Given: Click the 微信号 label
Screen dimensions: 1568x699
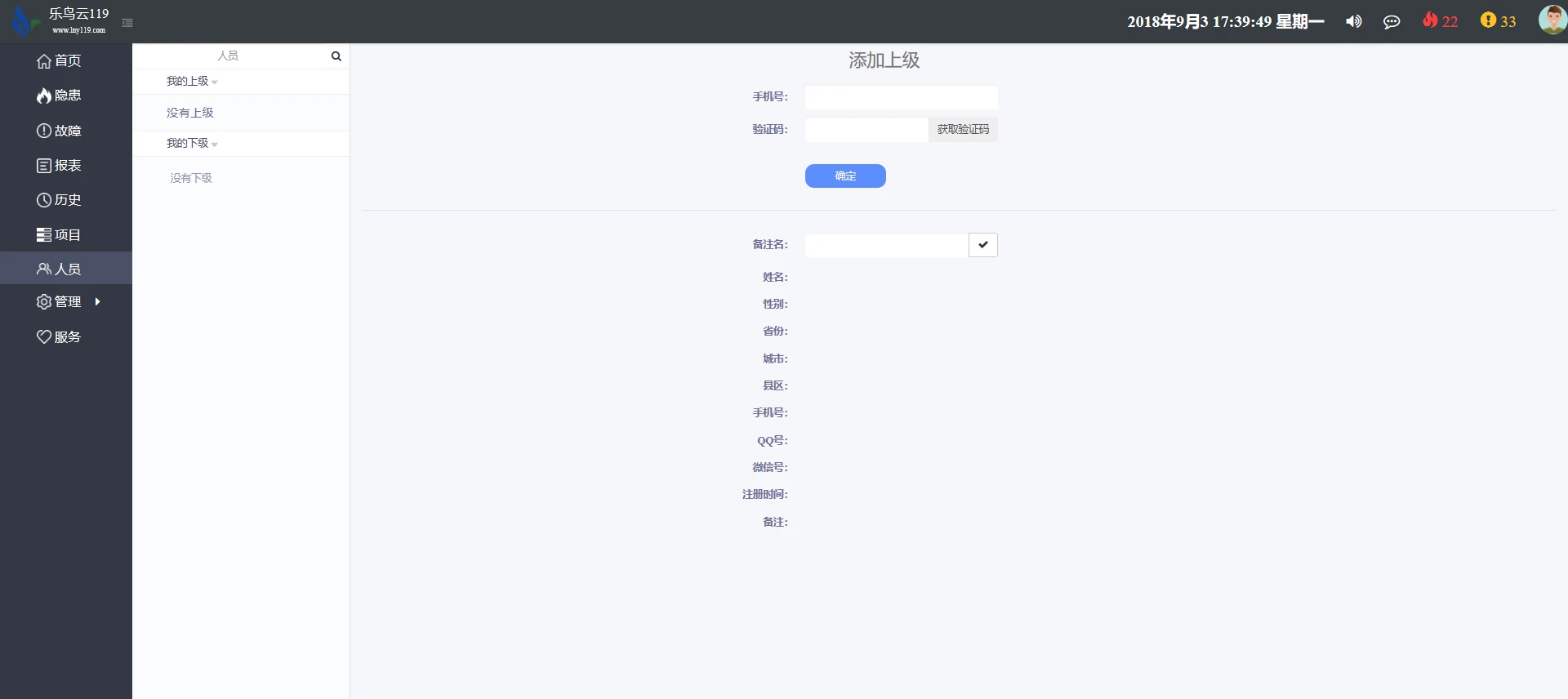Looking at the screenshot, I should pos(769,467).
